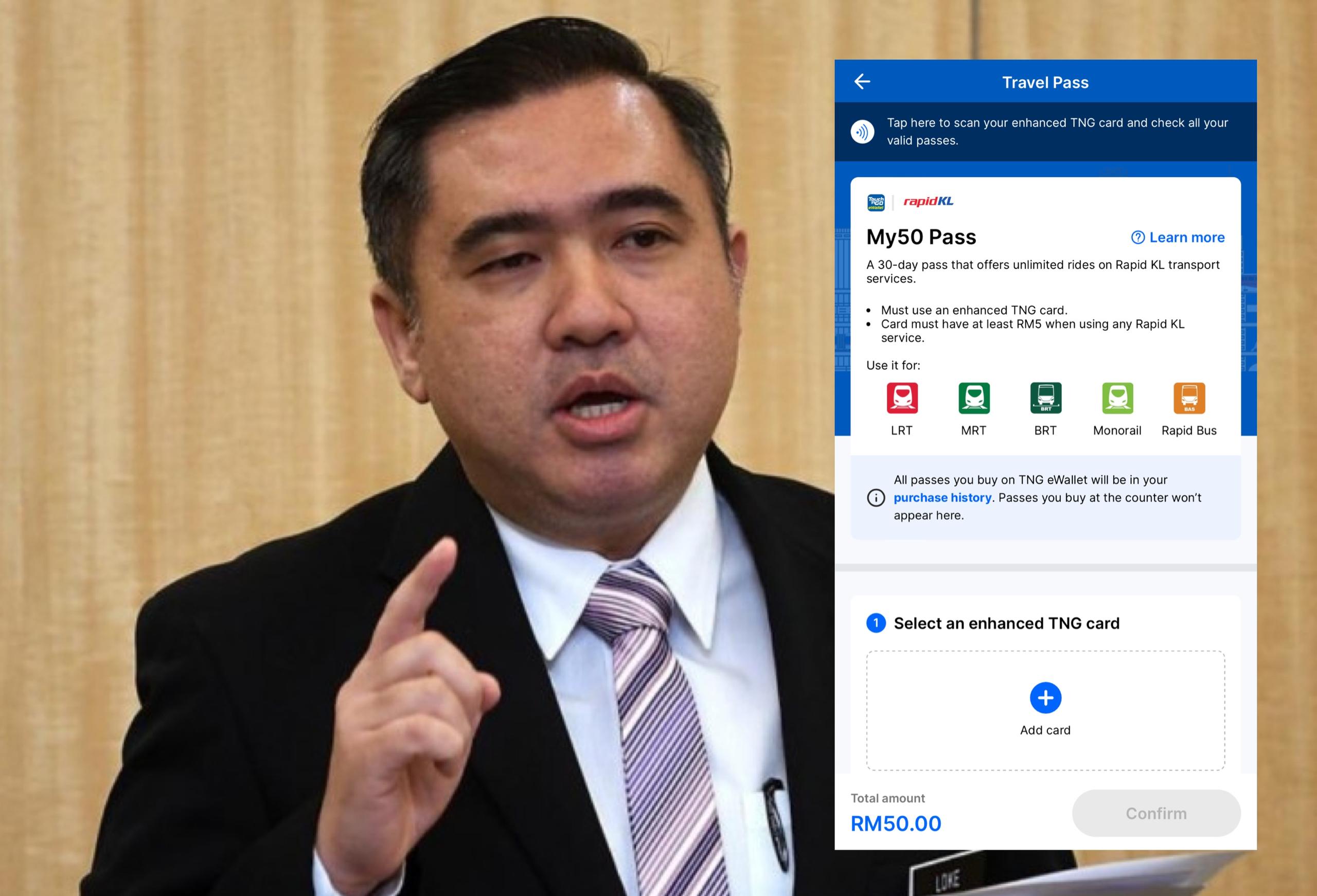The image size is (1317, 896).
Task: Click the Monorail label text
Action: (1117, 431)
